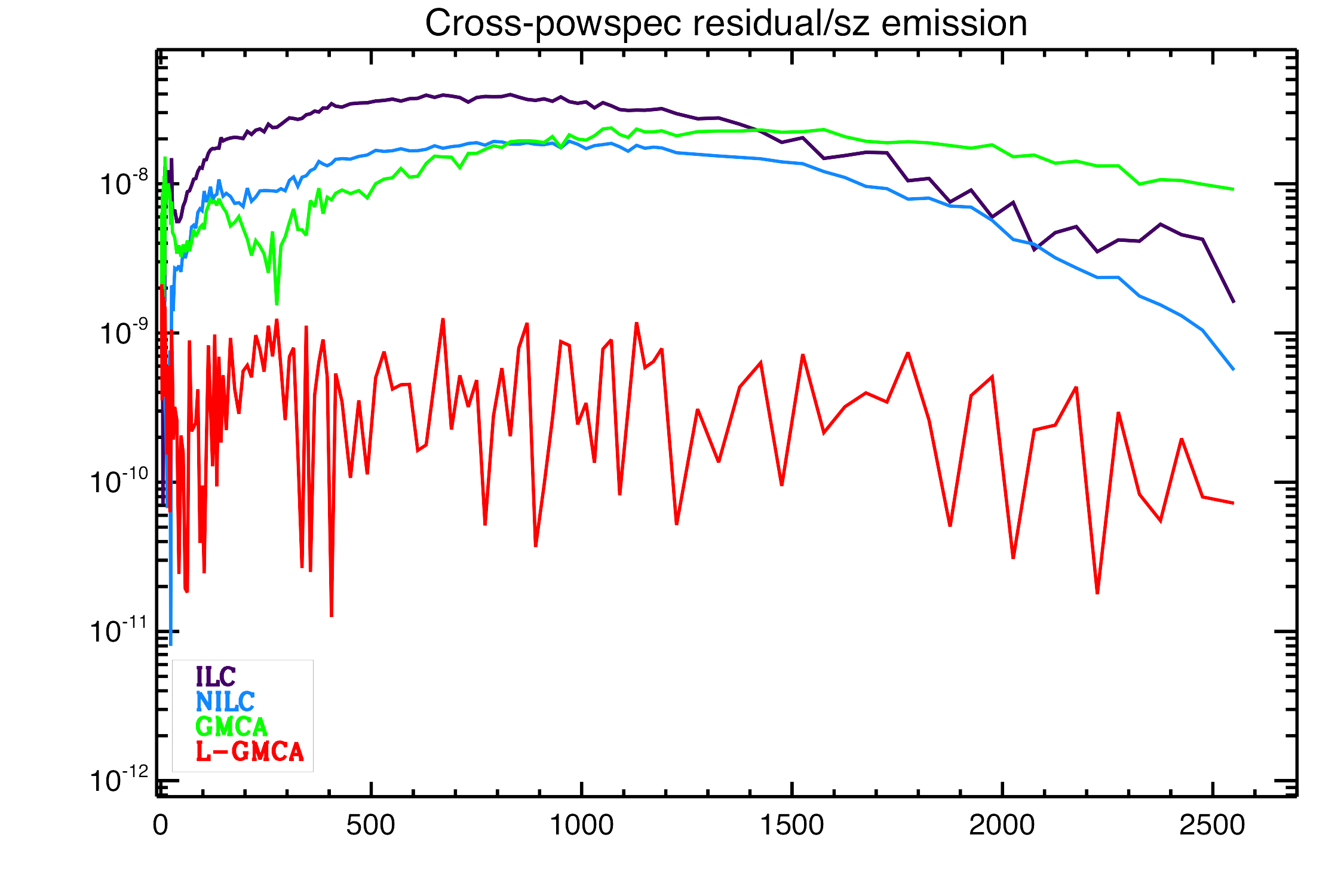Click the y-axis label 10^-12
The height and width of the screenshot is (896, 1344).
coord(119,780)
